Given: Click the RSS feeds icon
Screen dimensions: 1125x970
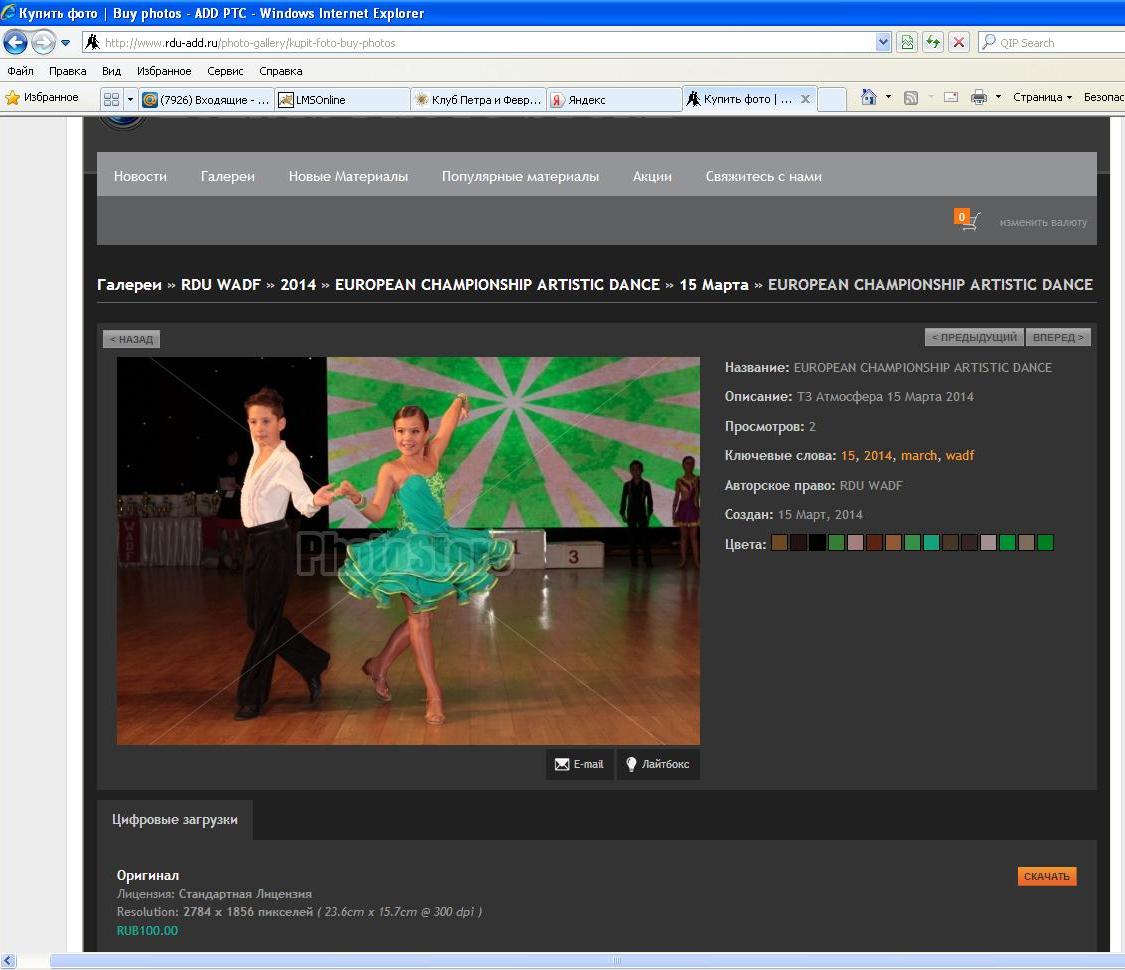Looking at the screenshot, I should 911,97.
